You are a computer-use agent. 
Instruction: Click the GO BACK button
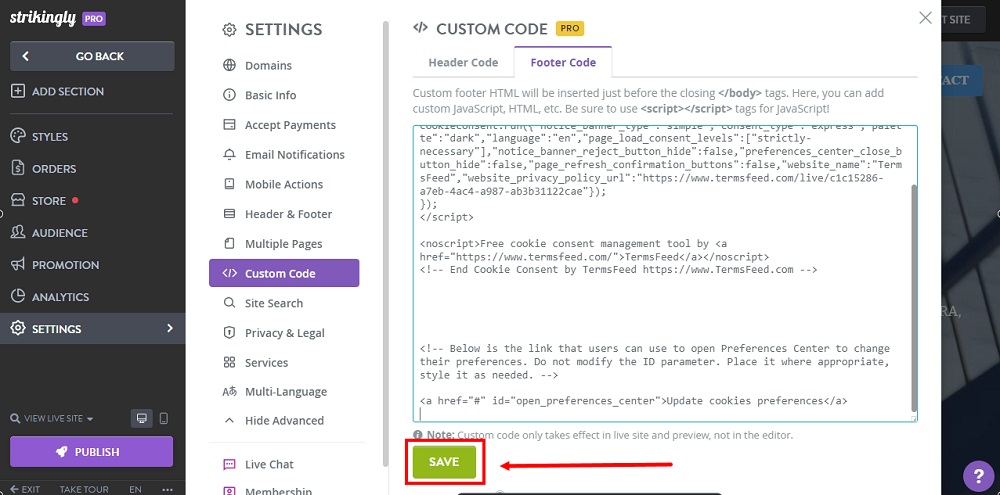coord(92,56)
